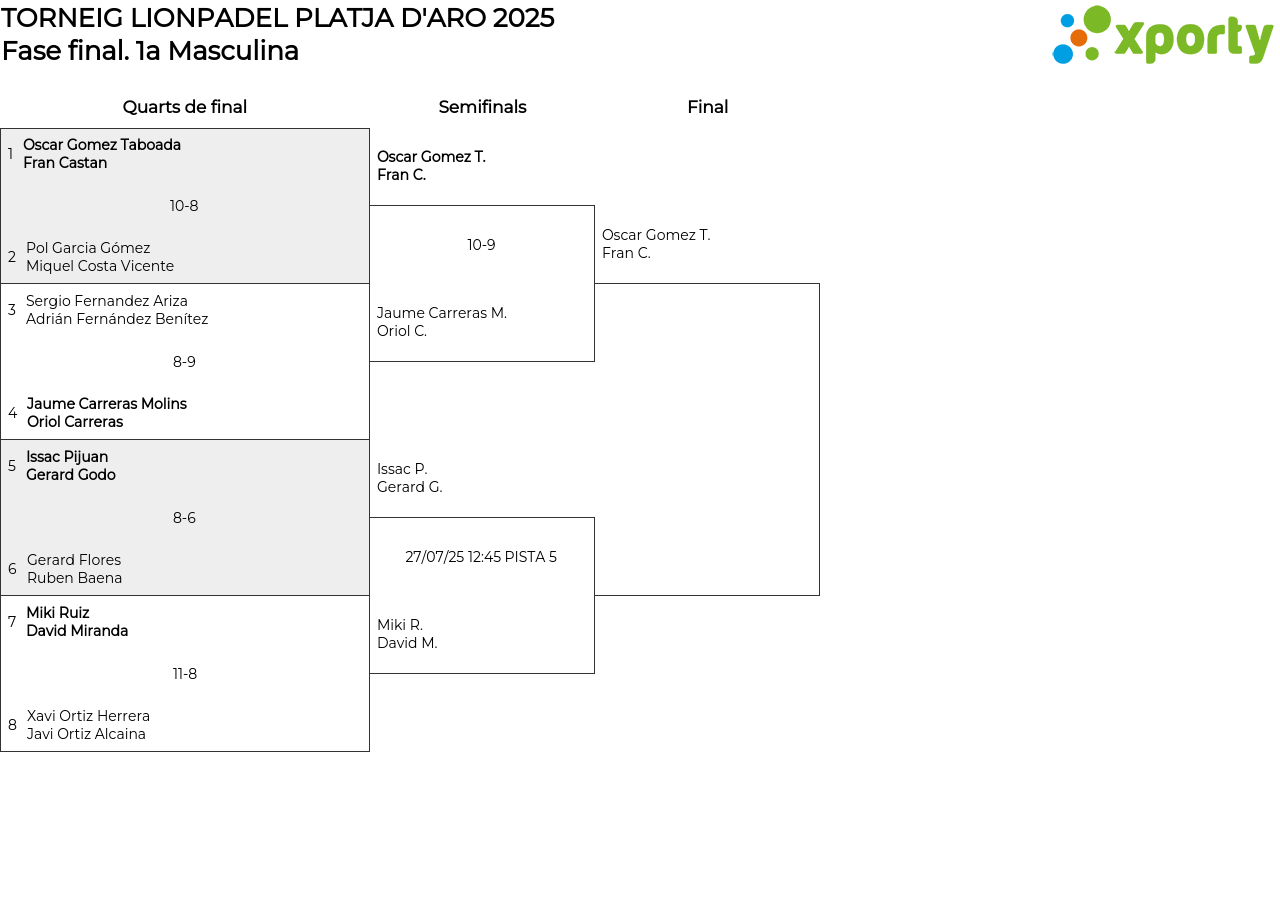Open Gerard Flores and Ruben Baena's team
This screenshot has width=1280, height=916.
75,569
